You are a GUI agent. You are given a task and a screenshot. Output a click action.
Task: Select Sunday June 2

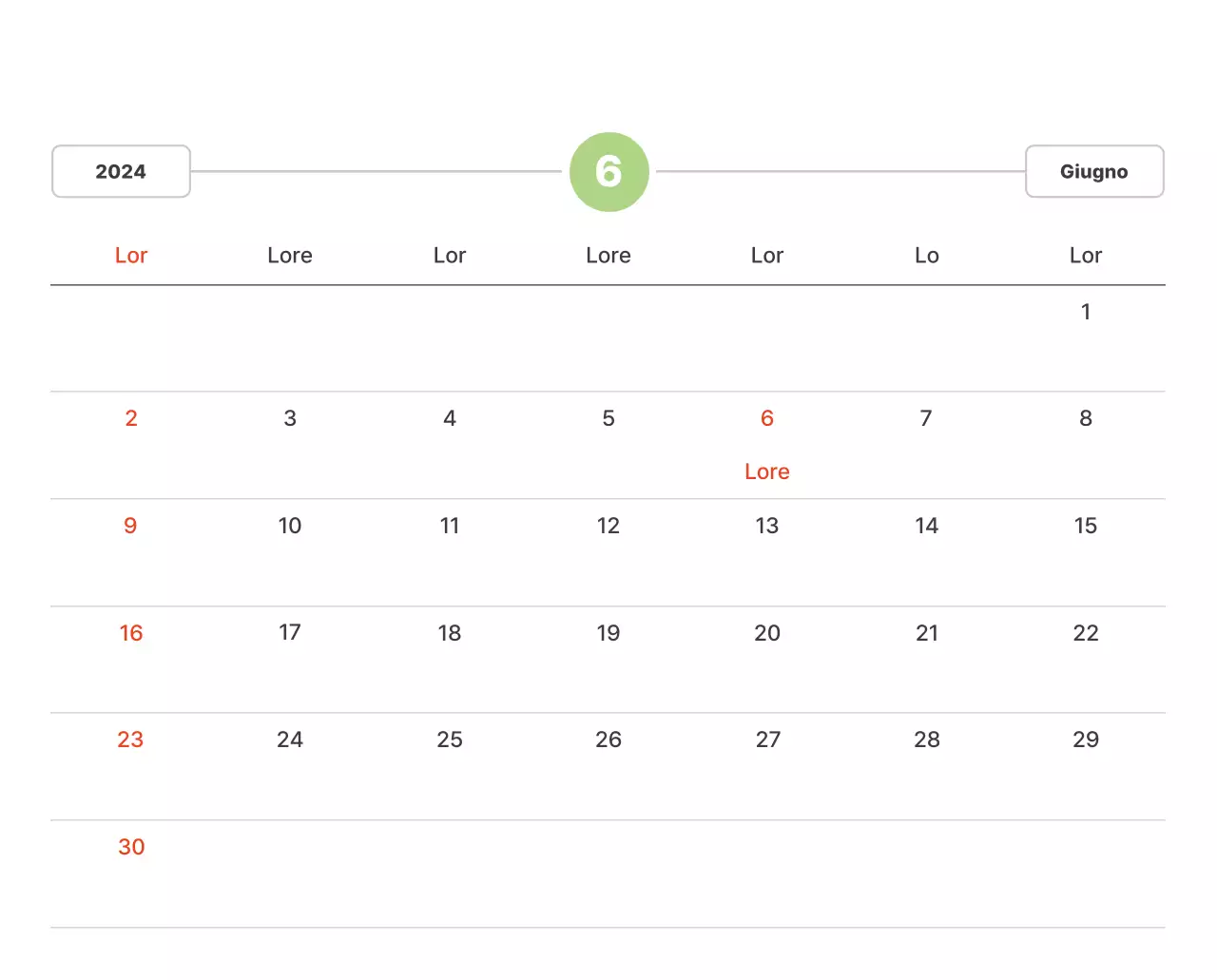[x=131, y=418]
